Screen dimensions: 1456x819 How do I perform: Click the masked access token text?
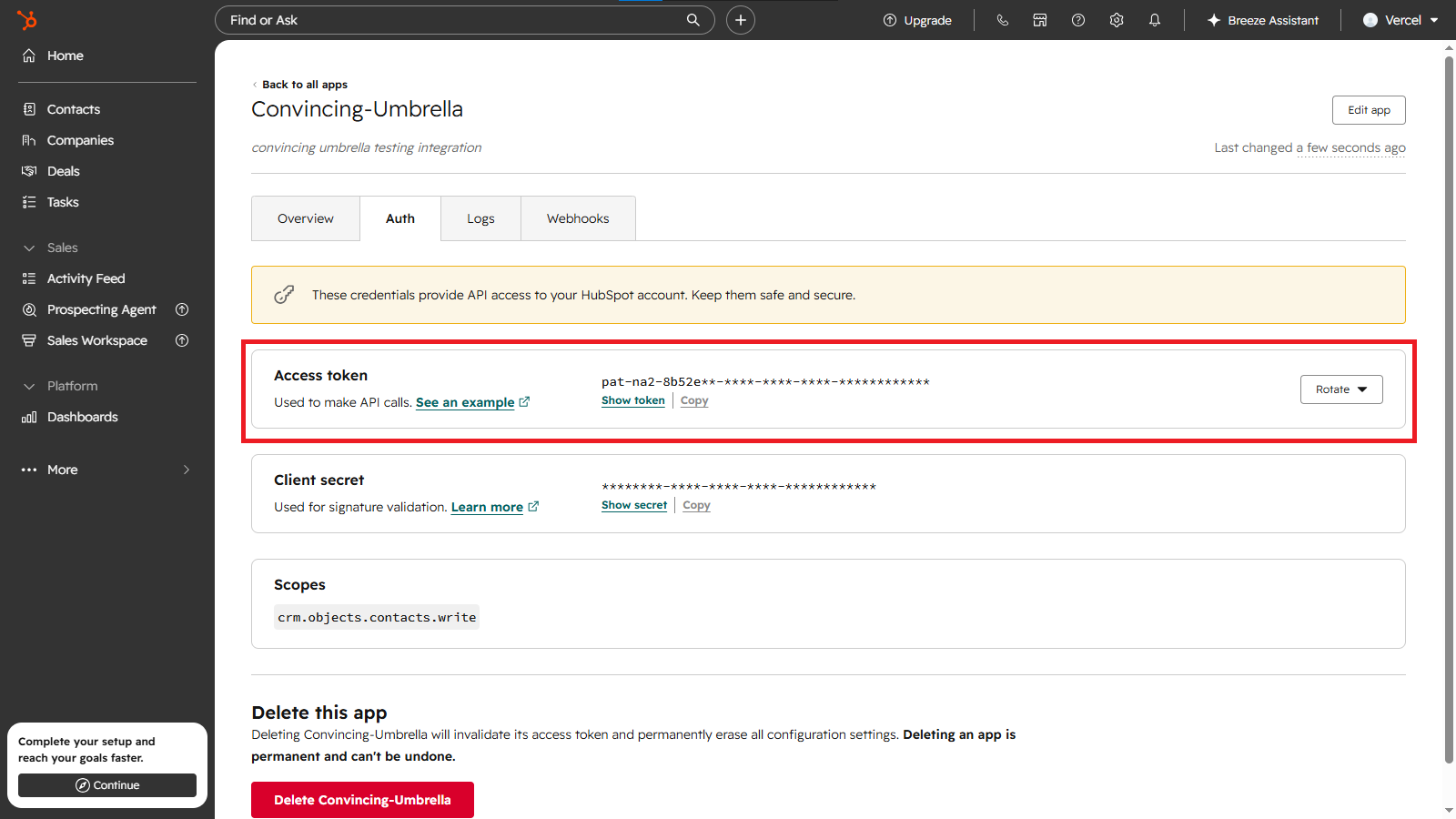tap(765, 381)
